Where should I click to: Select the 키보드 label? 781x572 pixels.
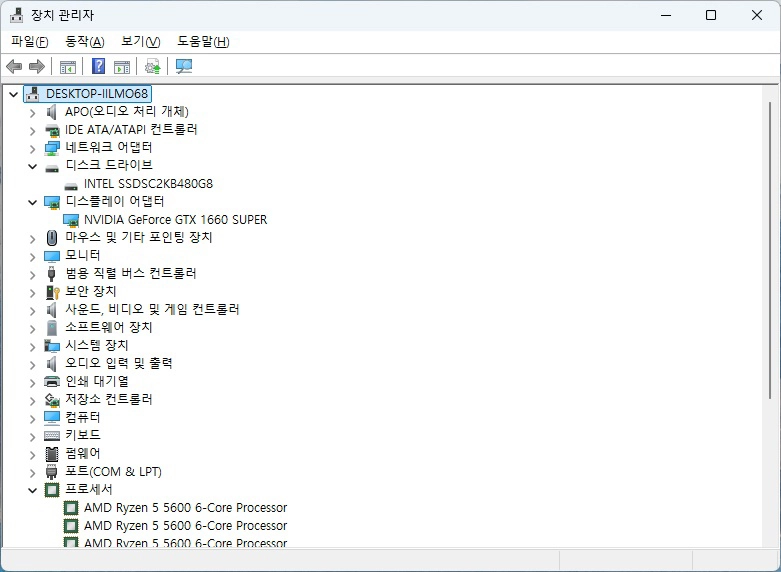(x=83, y=435)
